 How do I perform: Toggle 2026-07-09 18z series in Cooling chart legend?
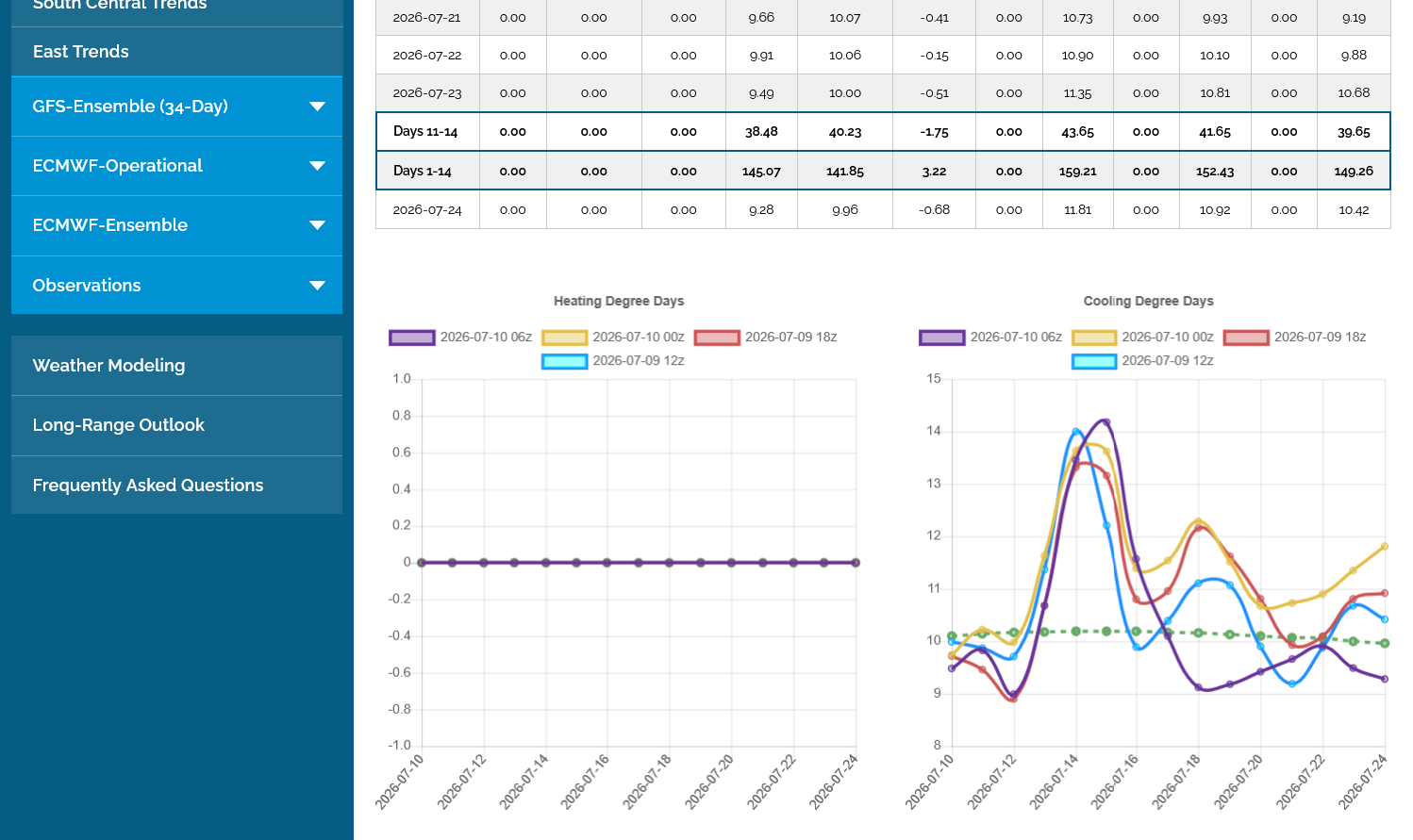click(1295, 338)
